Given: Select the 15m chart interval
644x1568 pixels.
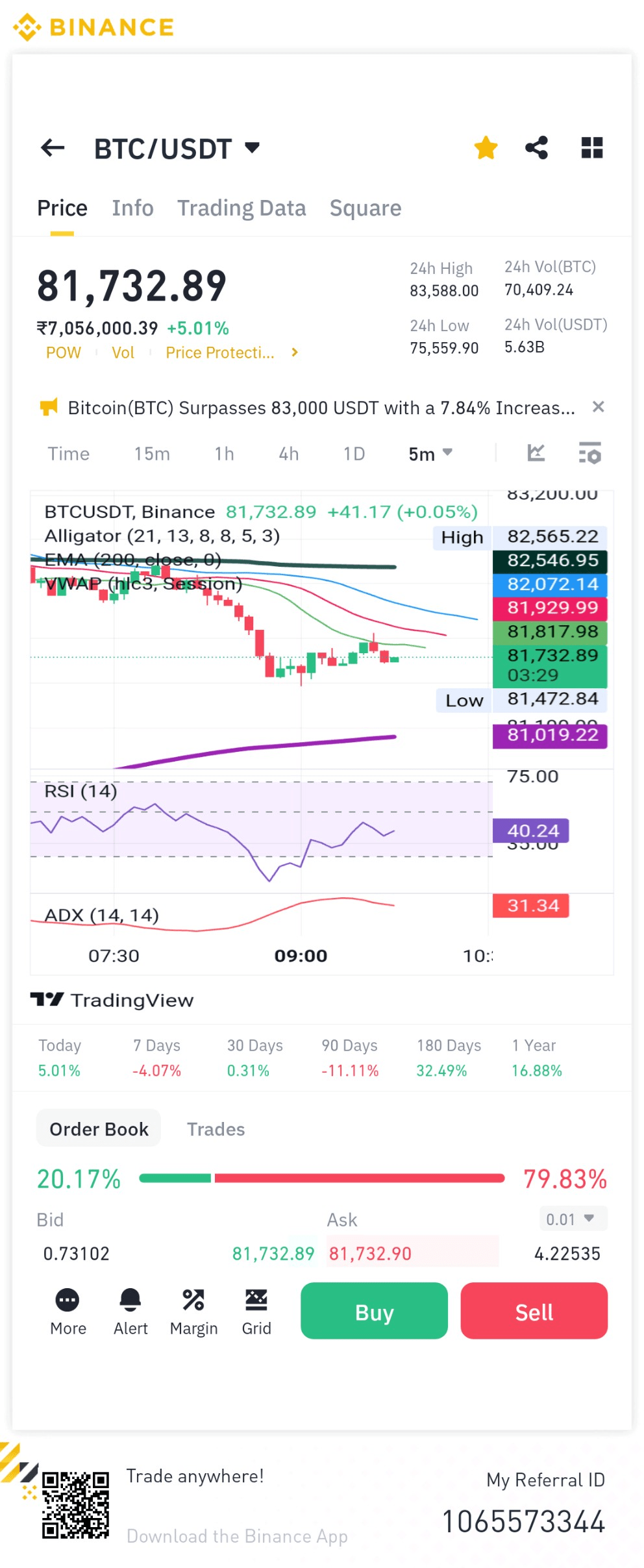Looking at the screenshot, I should point(152,454).
